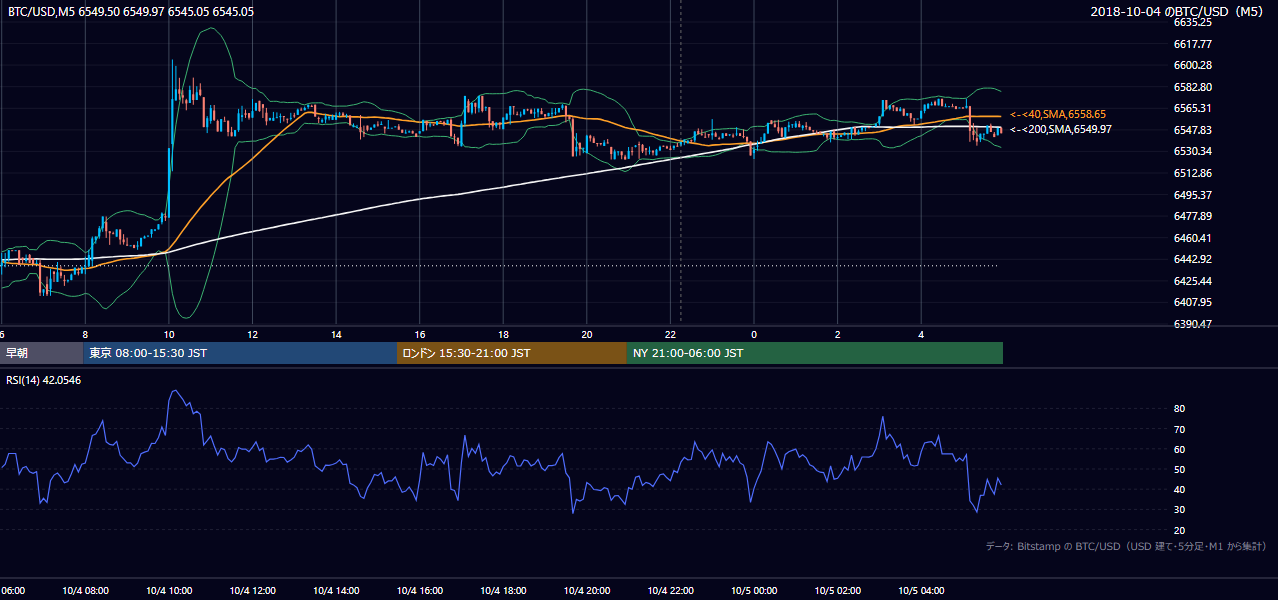Click price axis label 6617.77
This screenshot has height=600, width=1278.
pyautogui.click(x=1193, y=44)
